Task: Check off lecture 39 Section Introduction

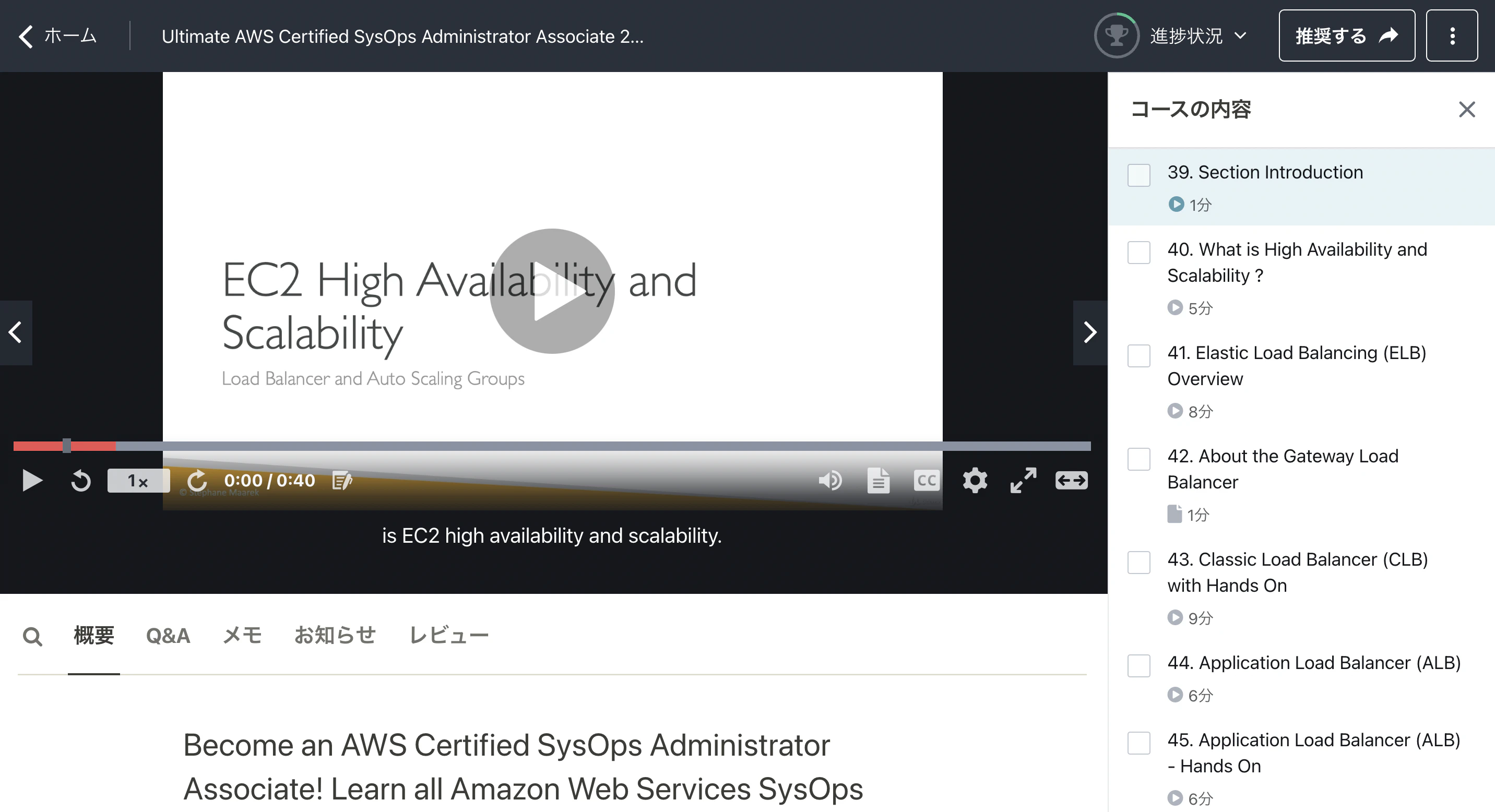Action: pyautogui.click(x=1138, y=175)
